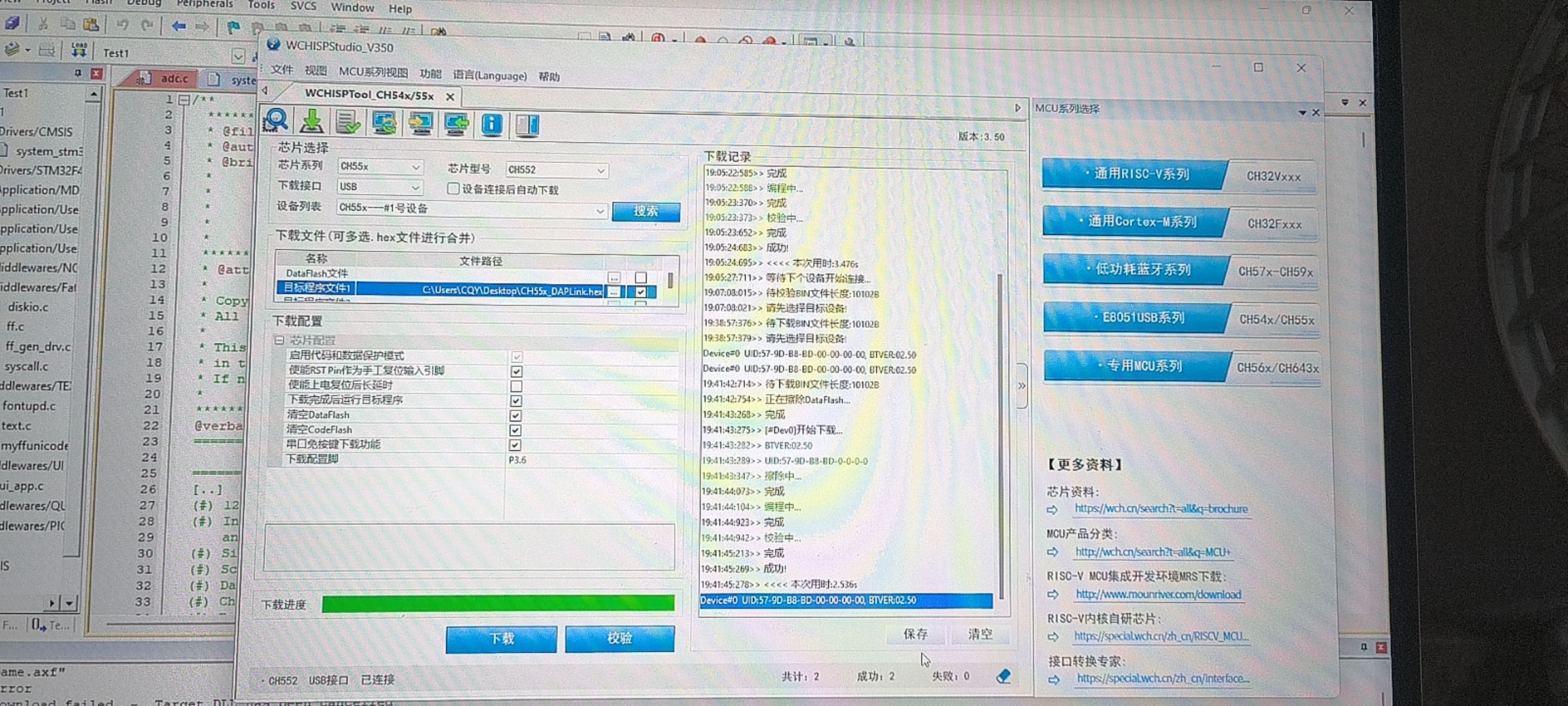Image resolution: width=1568 pixels, height=706 pixels.
Task: Click the Keil copy icon
Action: tap(67, 24)
